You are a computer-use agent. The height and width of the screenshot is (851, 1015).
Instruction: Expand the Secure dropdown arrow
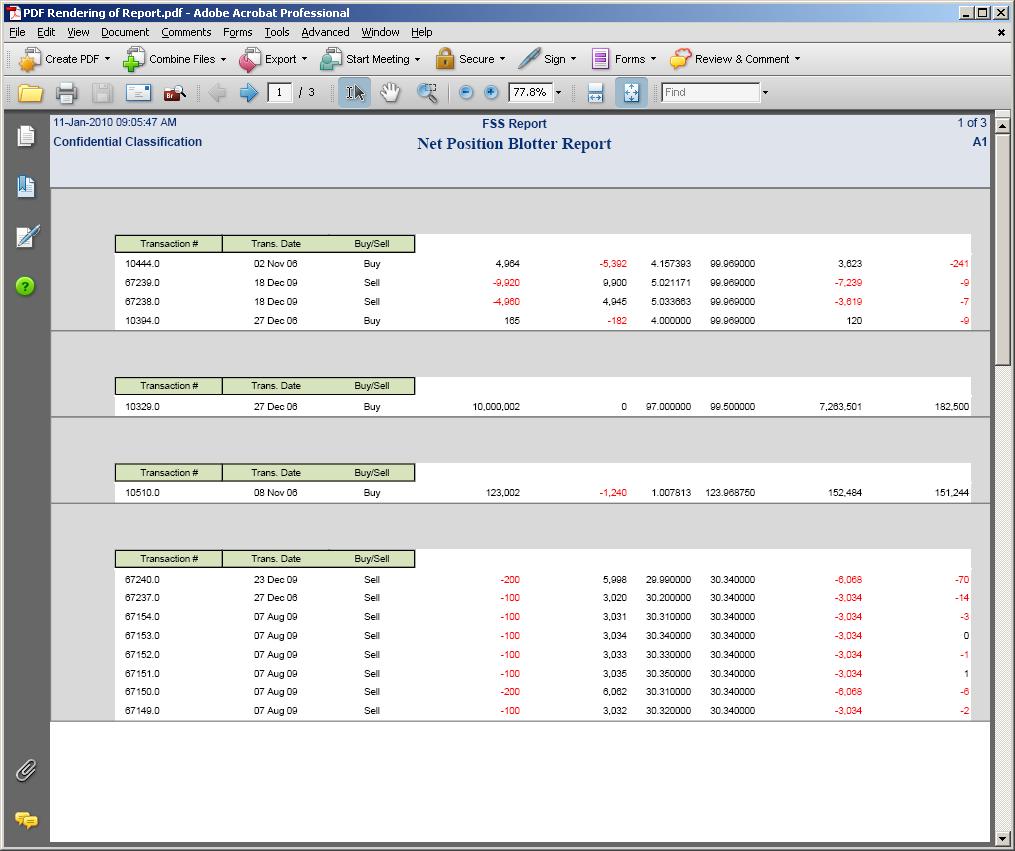tap(502, 59)
